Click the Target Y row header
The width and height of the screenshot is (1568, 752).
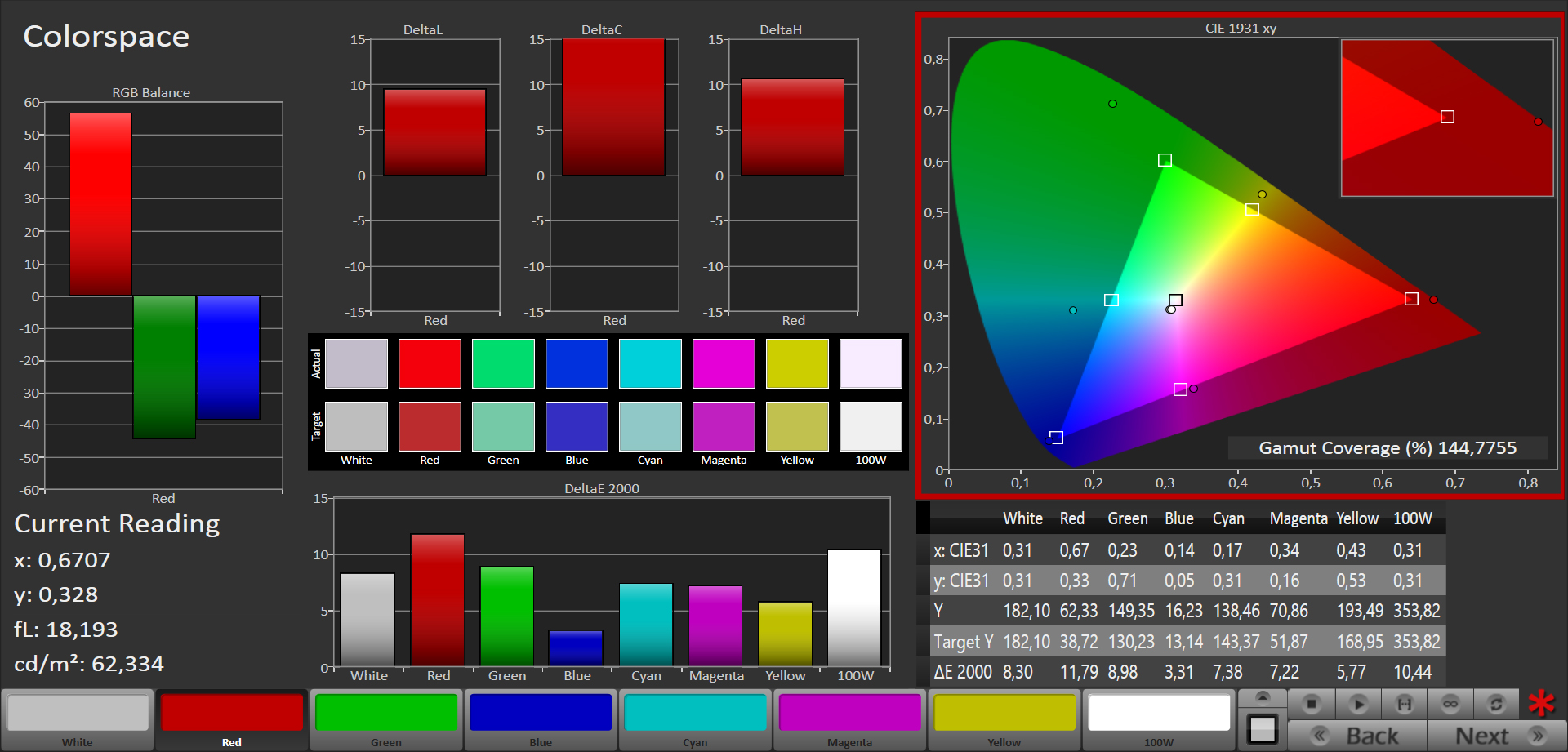(964, 642)
